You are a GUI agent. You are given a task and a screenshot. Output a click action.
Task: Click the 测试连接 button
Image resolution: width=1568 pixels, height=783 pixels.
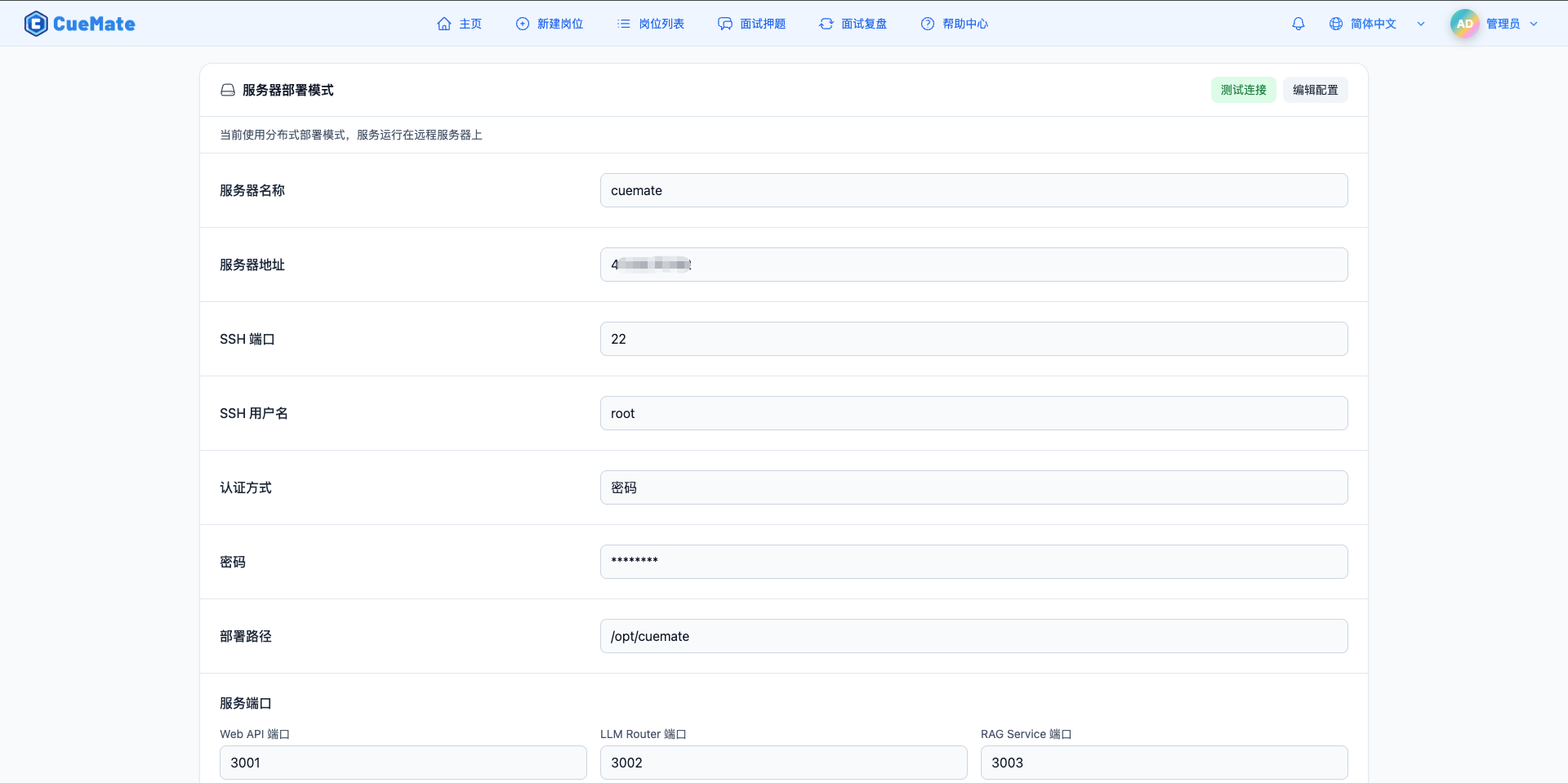click(1242, 90)
